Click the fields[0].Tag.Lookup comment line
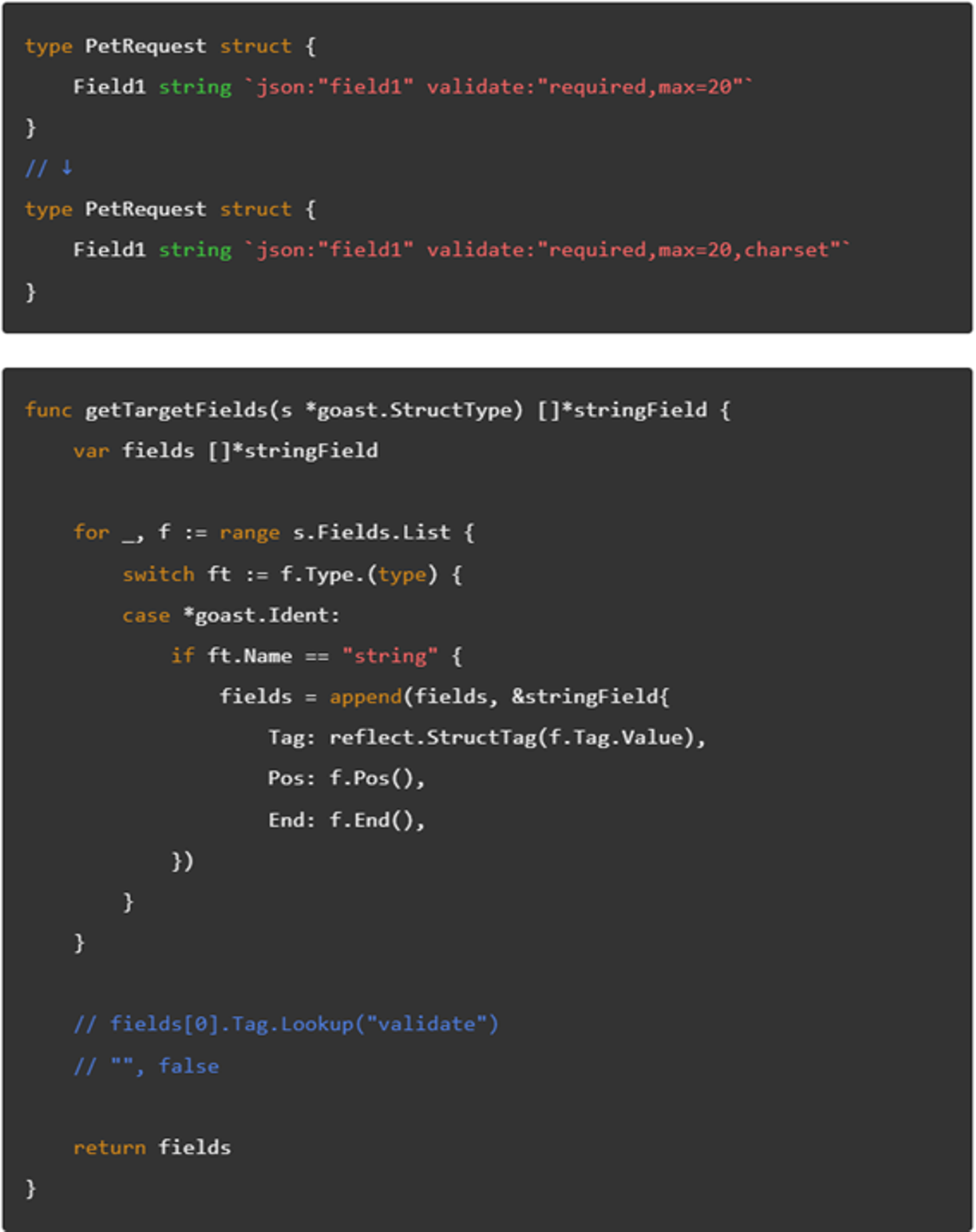 (285, 1023)
